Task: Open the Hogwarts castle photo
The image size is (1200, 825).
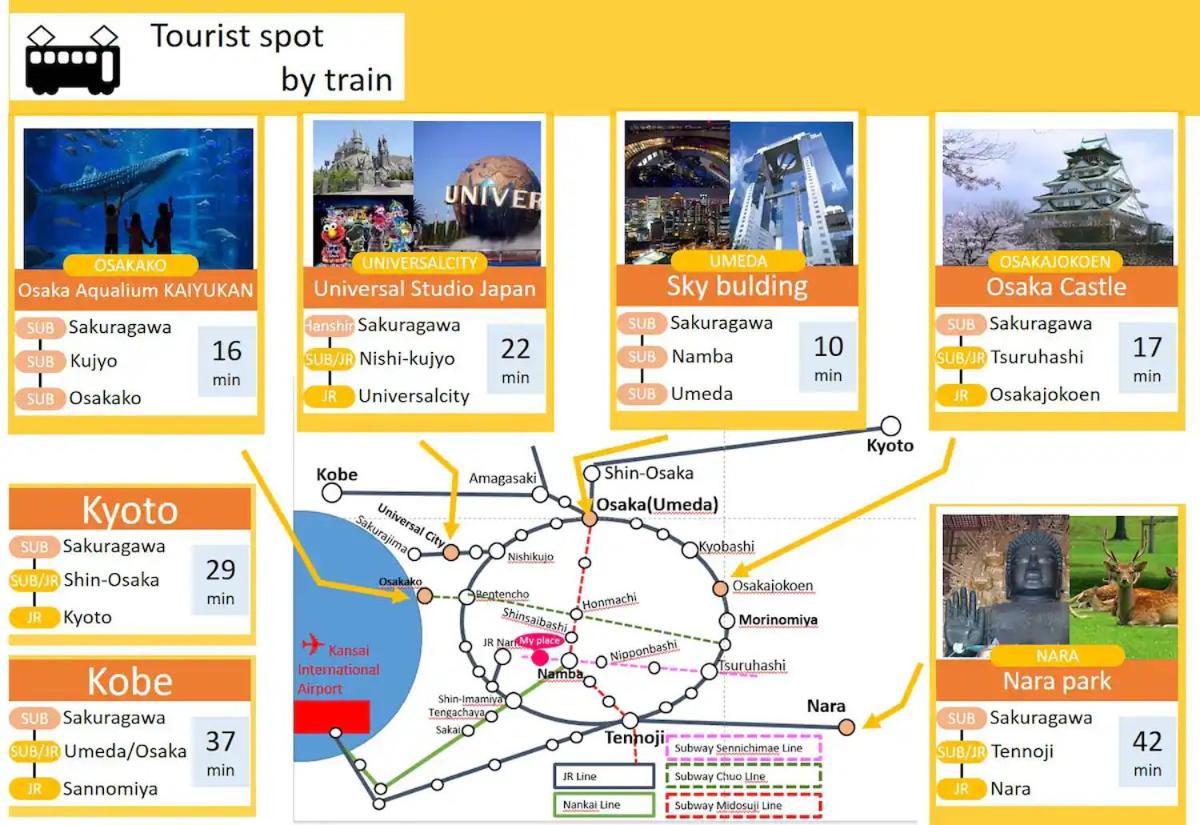Action: [x=363, y=157]
